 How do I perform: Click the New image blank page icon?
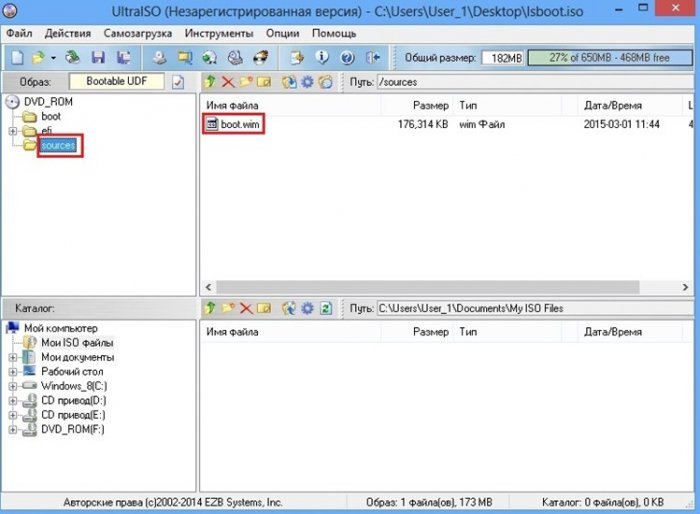click(17, 58)
